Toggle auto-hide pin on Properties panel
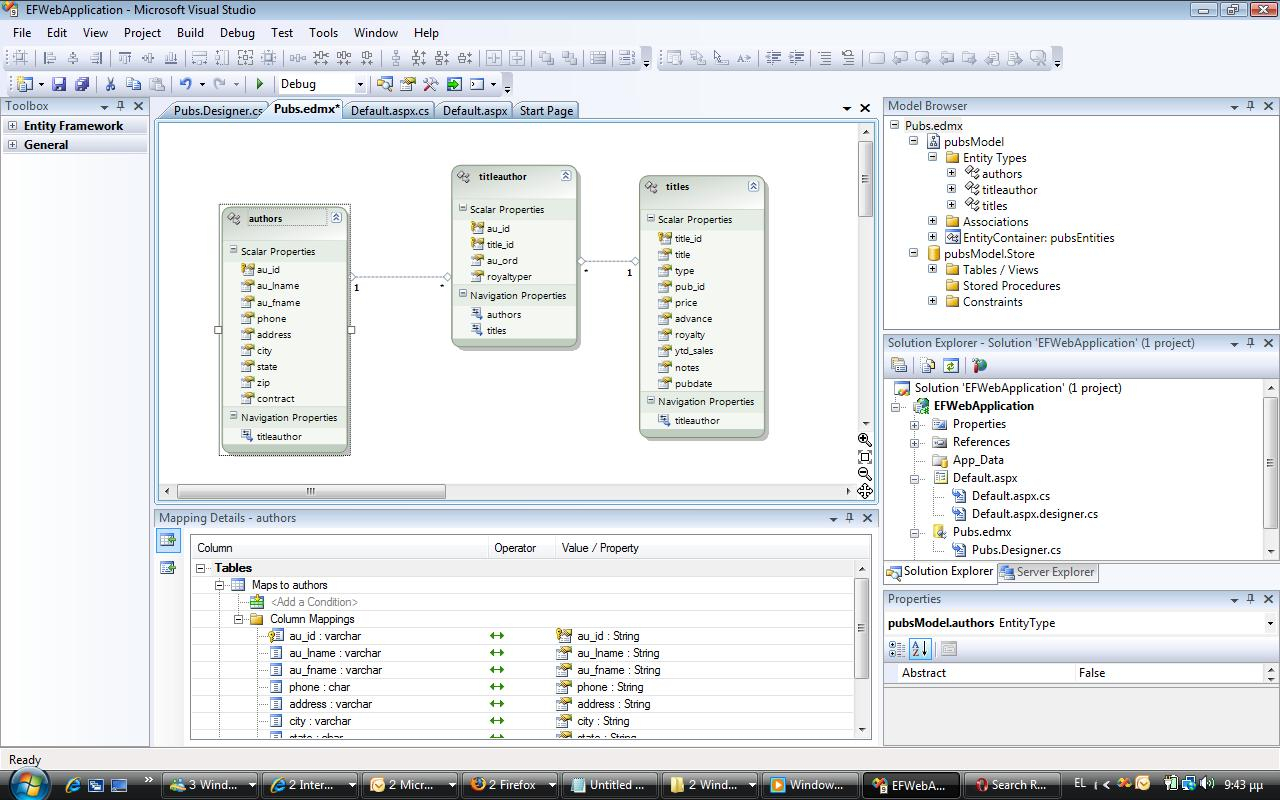1280x800 pixels. (x=1250, y=599)
